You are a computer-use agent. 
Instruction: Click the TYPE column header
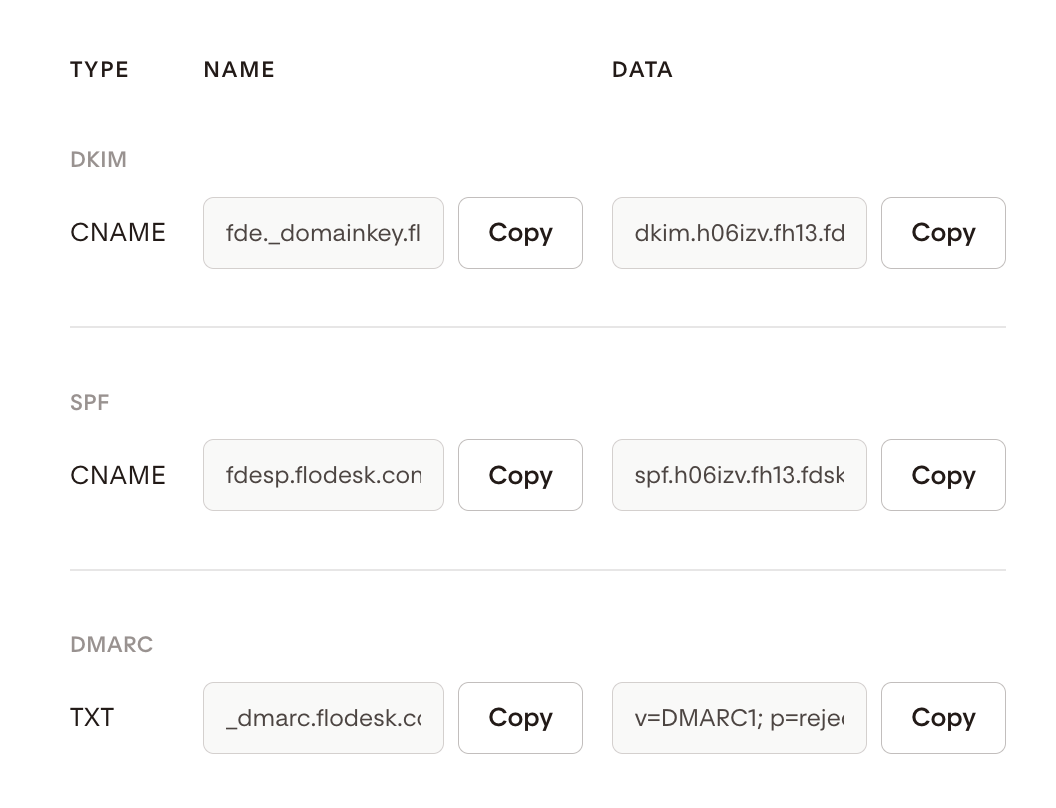tap(100, 70)
